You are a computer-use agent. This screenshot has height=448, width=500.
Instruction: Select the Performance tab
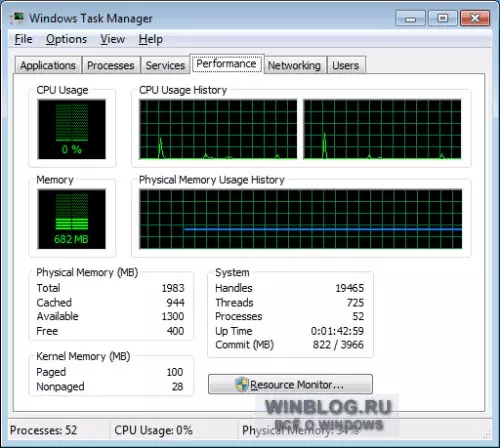pos(226,64)
